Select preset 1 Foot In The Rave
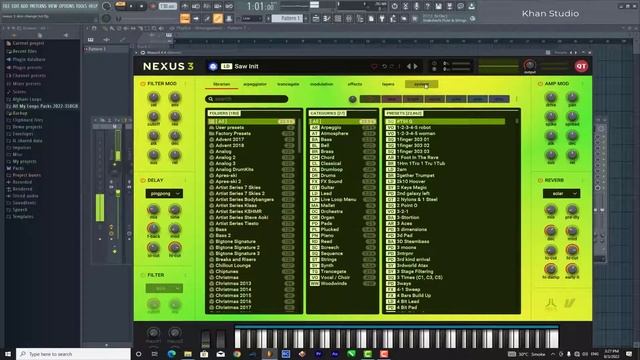Image resolution: width=640 pixels, height=360 pixels. [446, 158]
